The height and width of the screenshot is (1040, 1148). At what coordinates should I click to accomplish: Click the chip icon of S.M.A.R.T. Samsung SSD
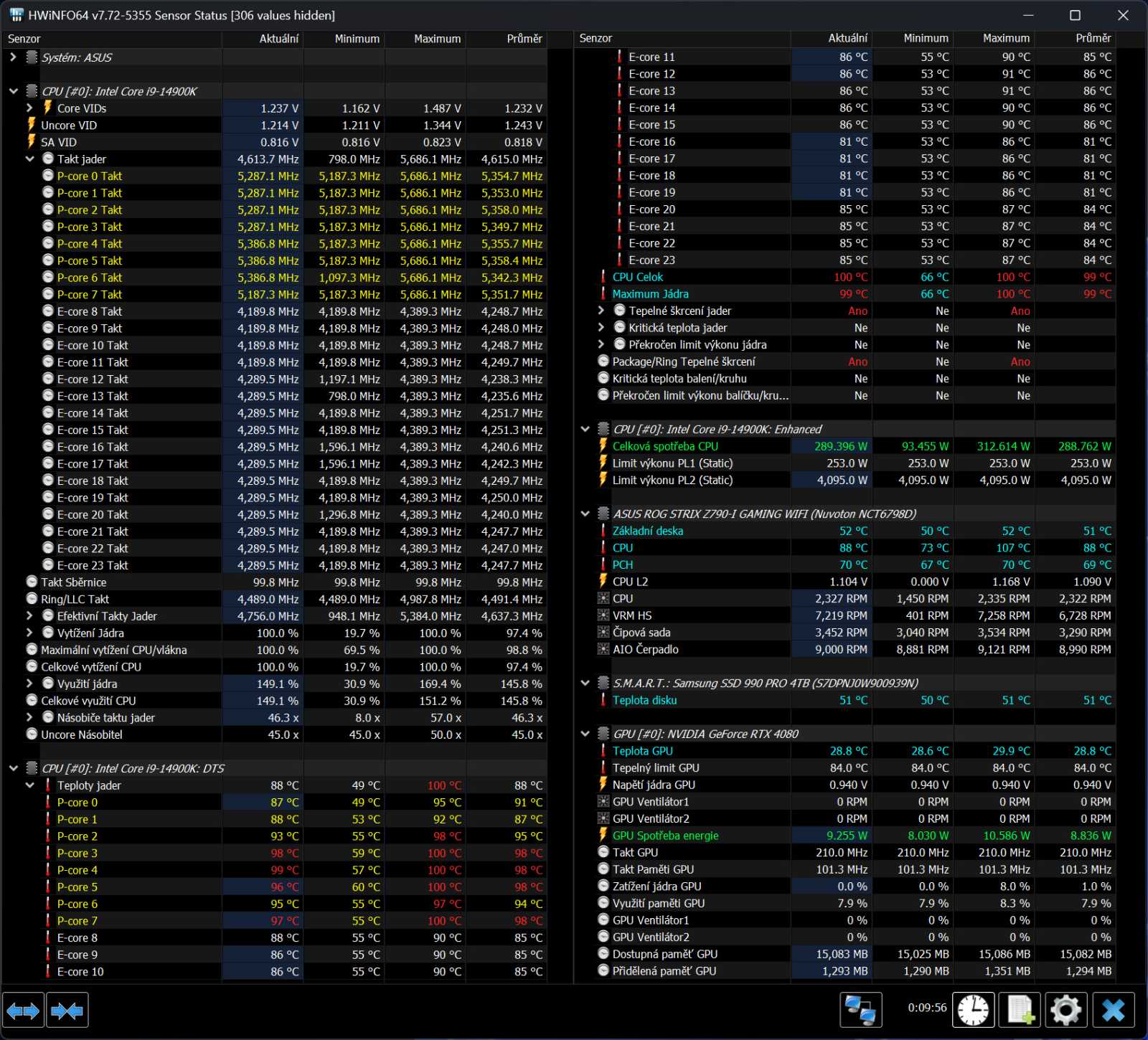(603, 683)
